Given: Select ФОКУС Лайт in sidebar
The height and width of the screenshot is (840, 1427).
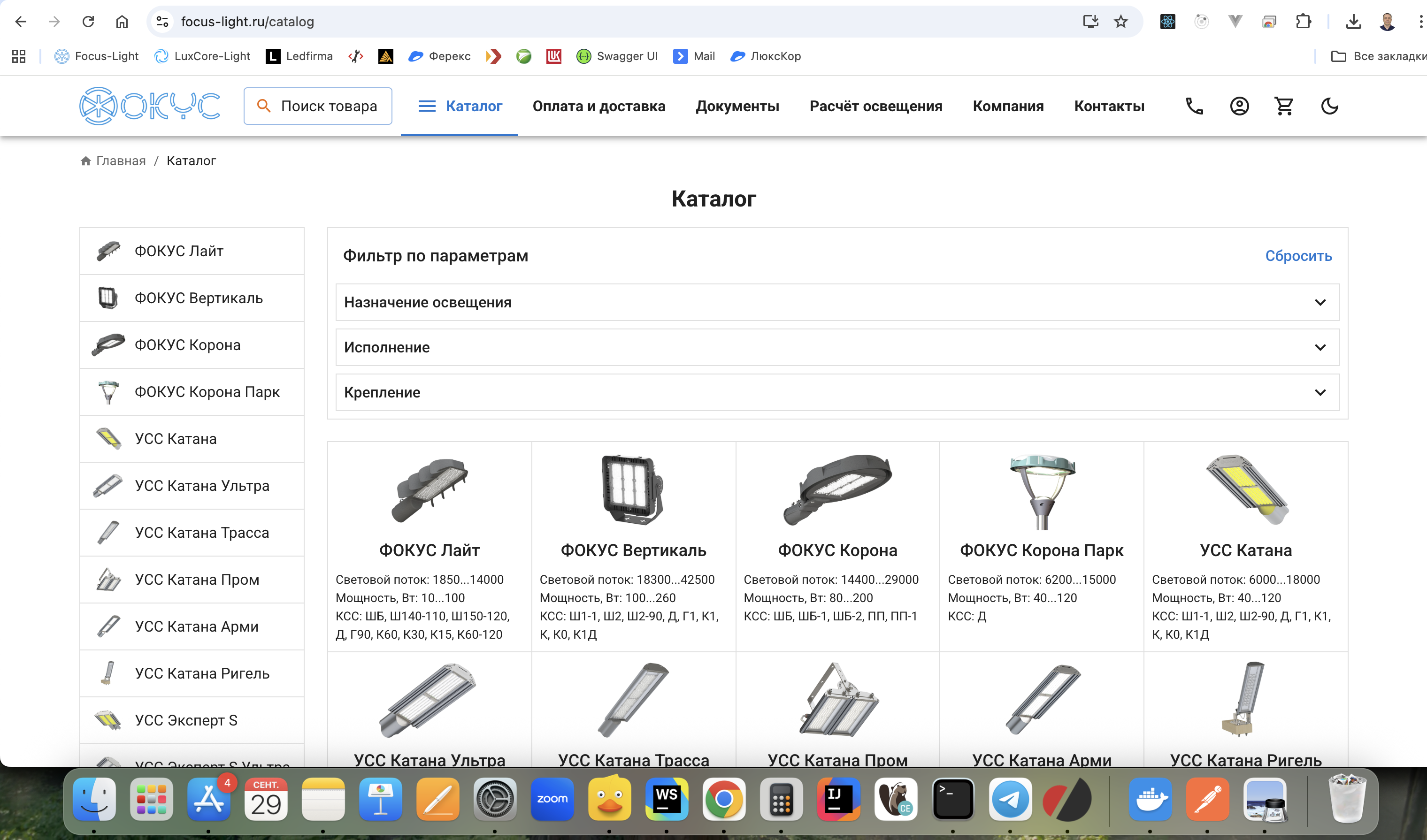Looking at the screenshot, I should pyautogui.click(x=192, y=251).
